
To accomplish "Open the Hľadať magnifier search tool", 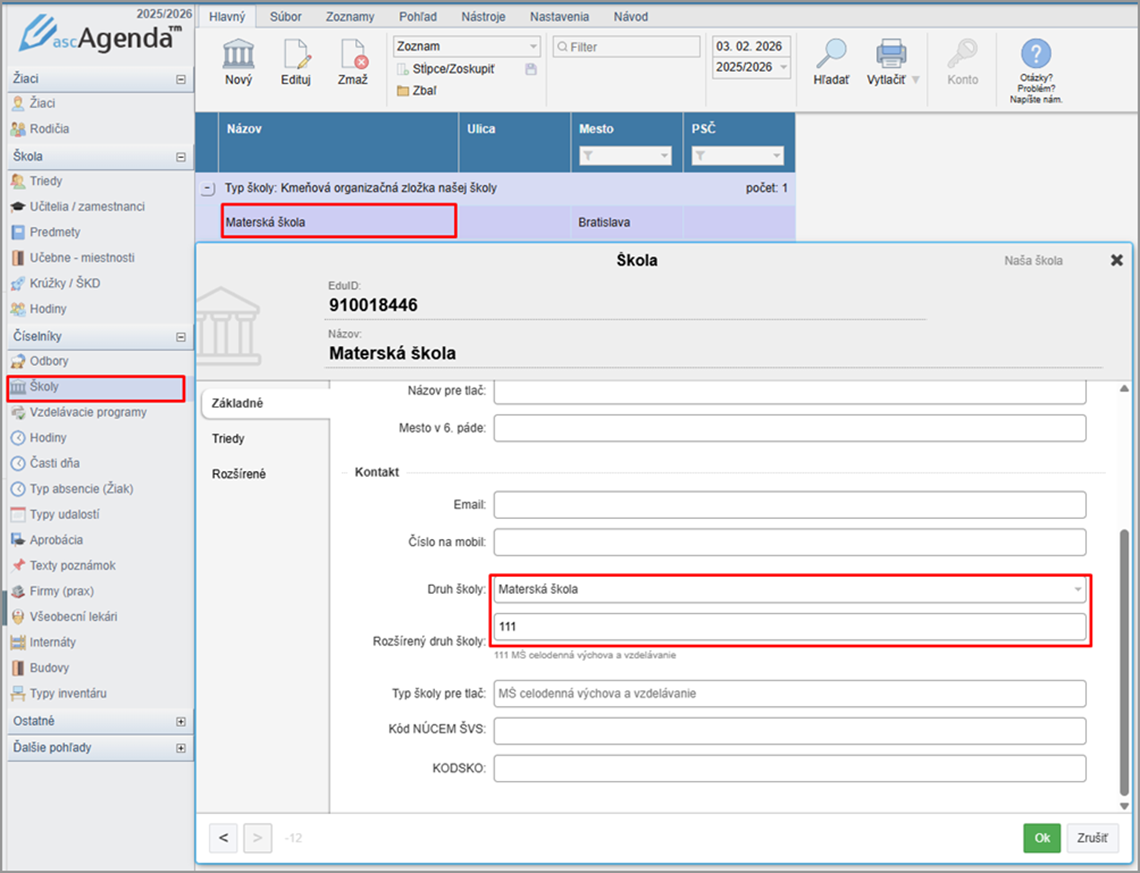I will [830, 55].
